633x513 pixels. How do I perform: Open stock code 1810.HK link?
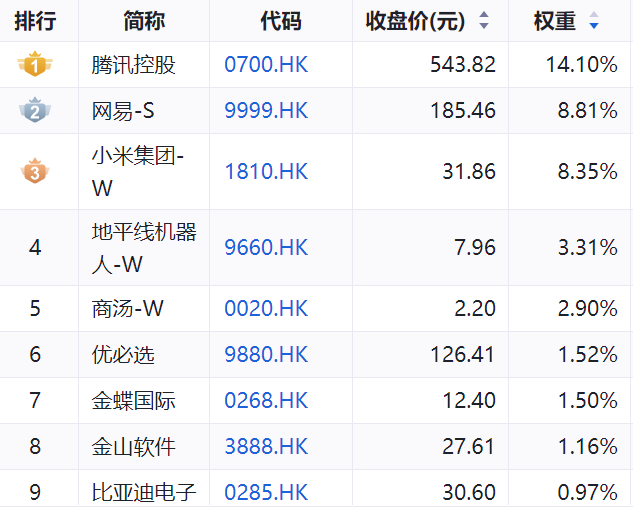tap(266, 172)
